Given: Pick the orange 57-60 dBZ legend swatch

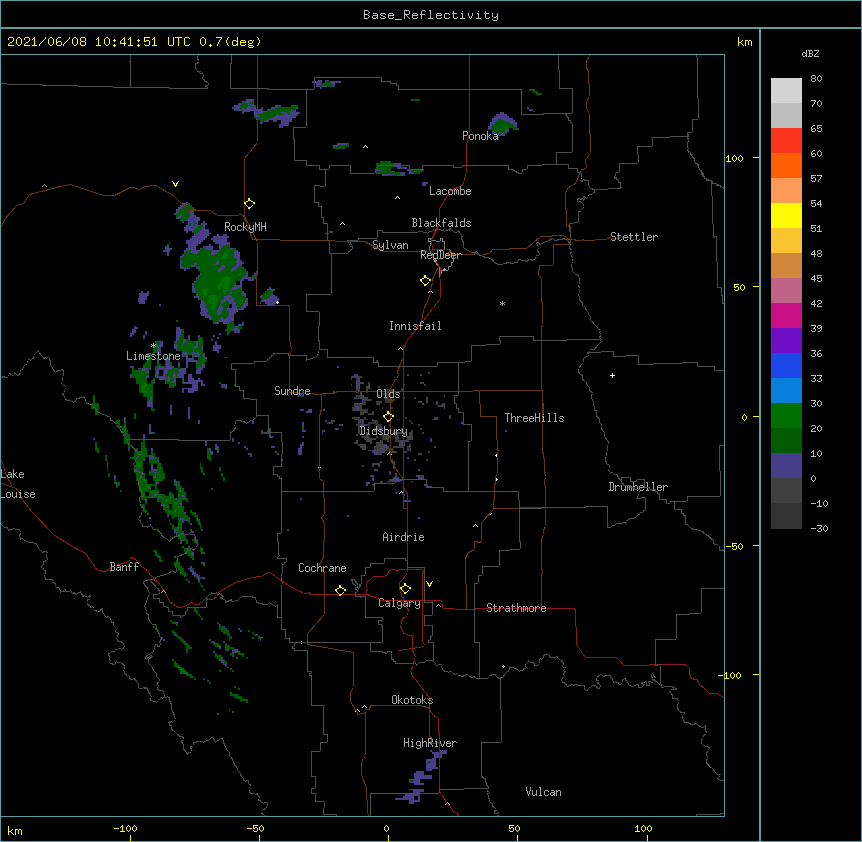Looking at the screenshot, I should coord(786,166).
